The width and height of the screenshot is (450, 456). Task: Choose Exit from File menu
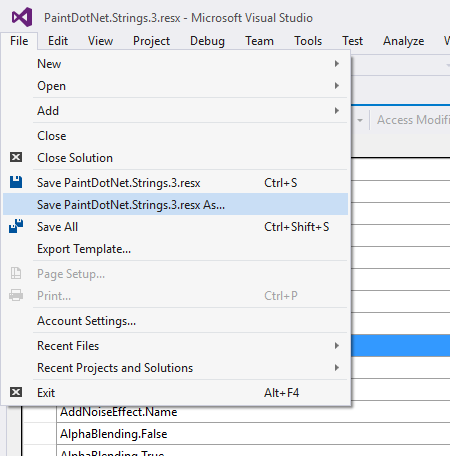tap(175, 392)
